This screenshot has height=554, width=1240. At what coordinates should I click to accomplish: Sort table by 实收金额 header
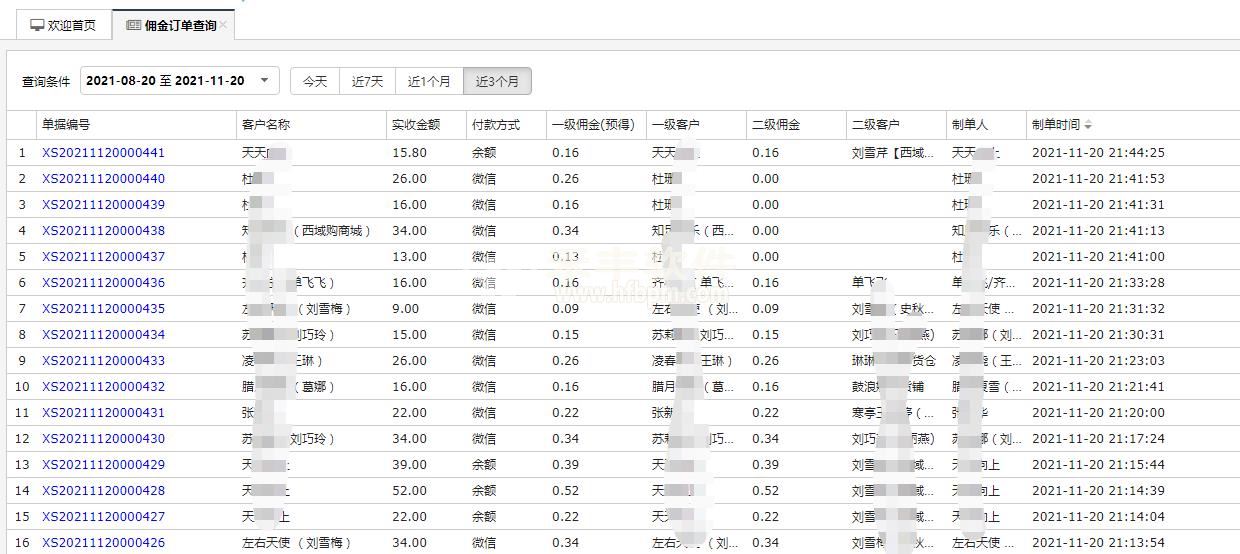pos(416,125)
